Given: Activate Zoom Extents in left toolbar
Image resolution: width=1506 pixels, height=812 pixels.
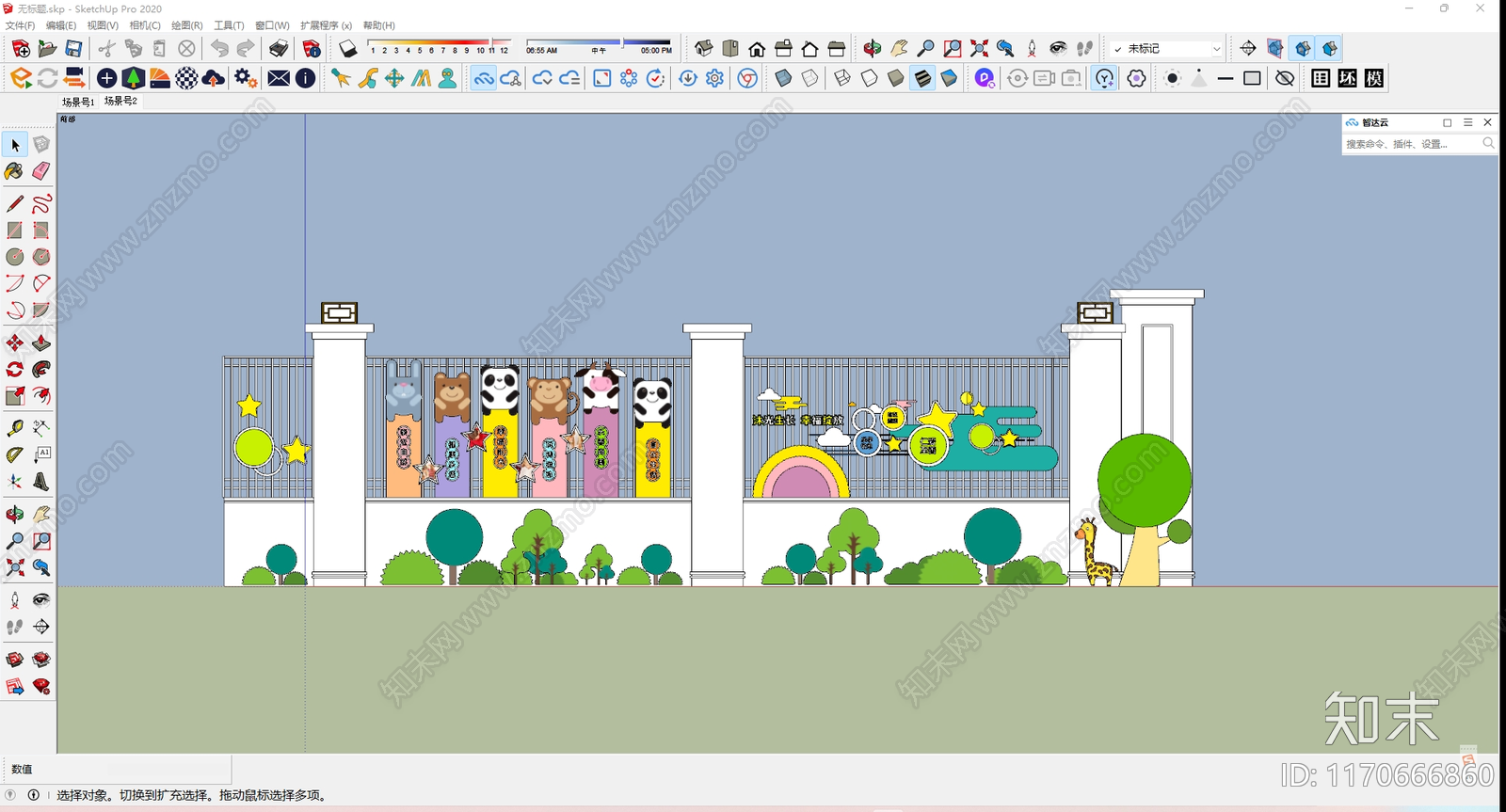Looking at the screenshot, I should [15, 567].
